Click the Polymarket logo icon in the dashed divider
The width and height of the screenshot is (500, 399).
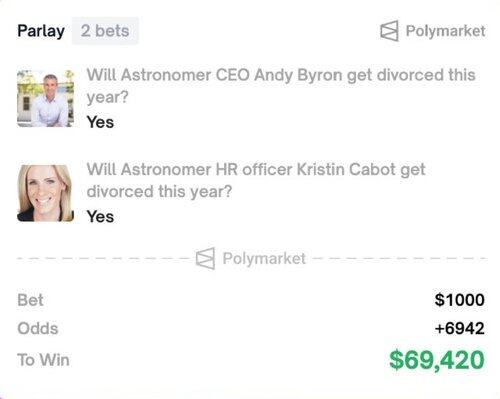[205, 258]
